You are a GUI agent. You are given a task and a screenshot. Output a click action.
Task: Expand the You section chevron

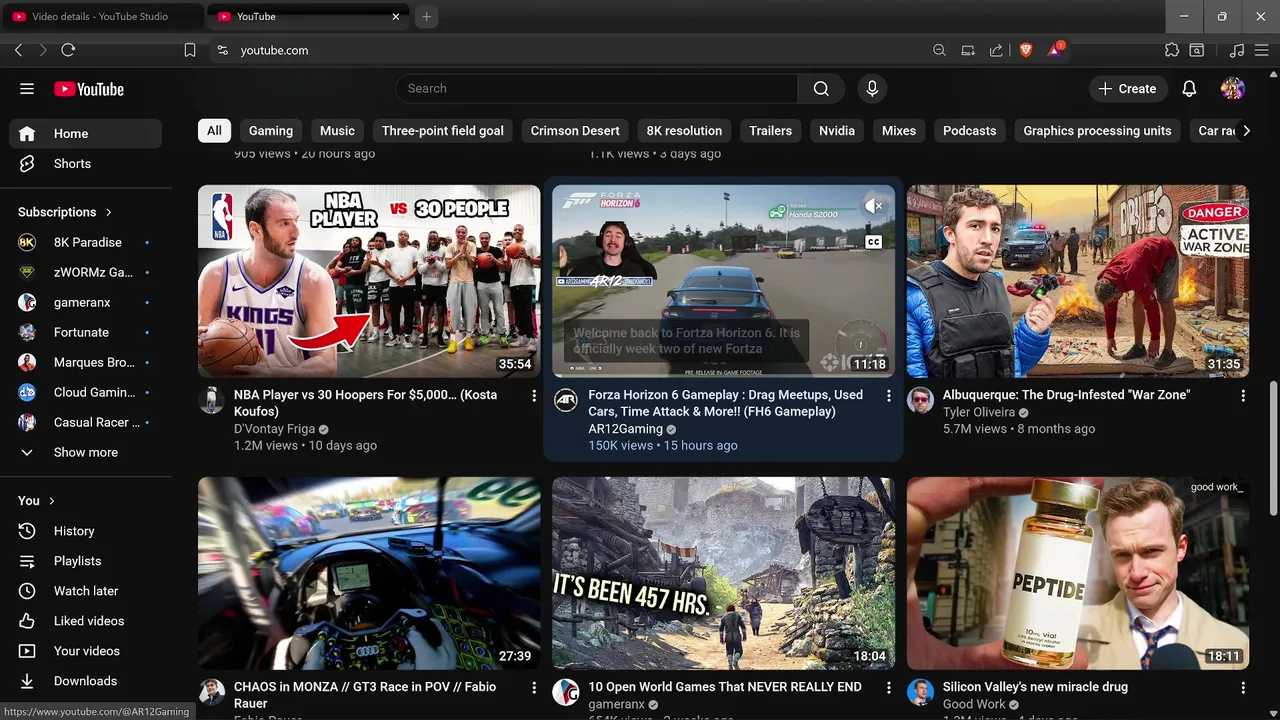52,501
